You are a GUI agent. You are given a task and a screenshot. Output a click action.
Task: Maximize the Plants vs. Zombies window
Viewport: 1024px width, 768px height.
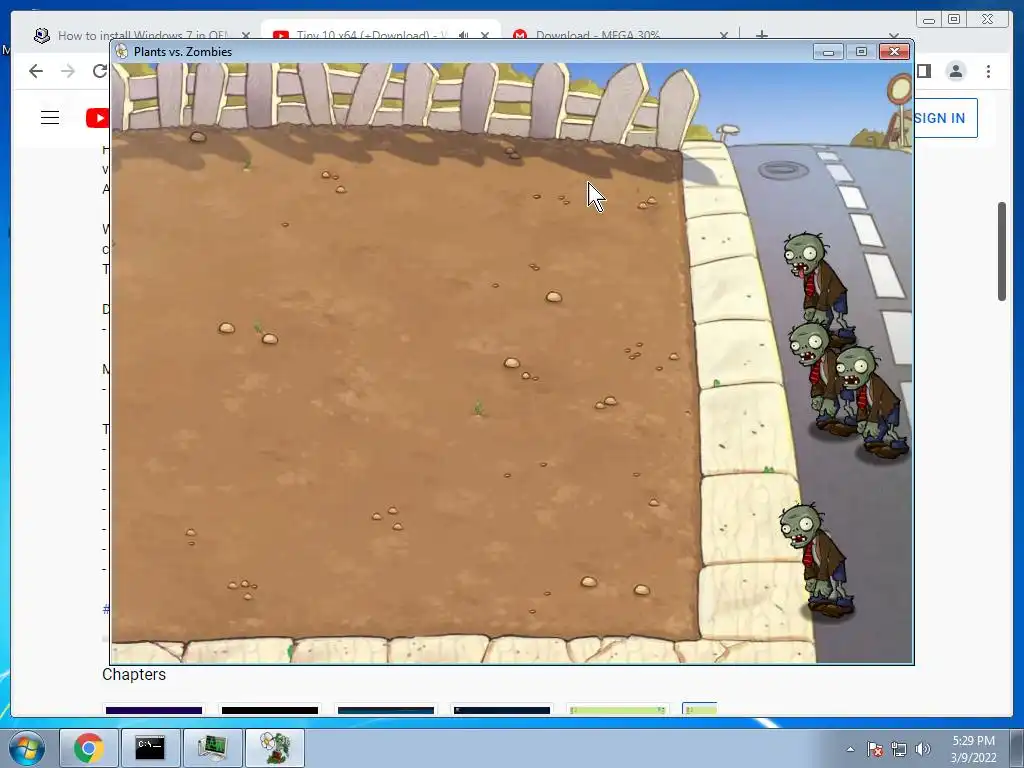point(861,52)
